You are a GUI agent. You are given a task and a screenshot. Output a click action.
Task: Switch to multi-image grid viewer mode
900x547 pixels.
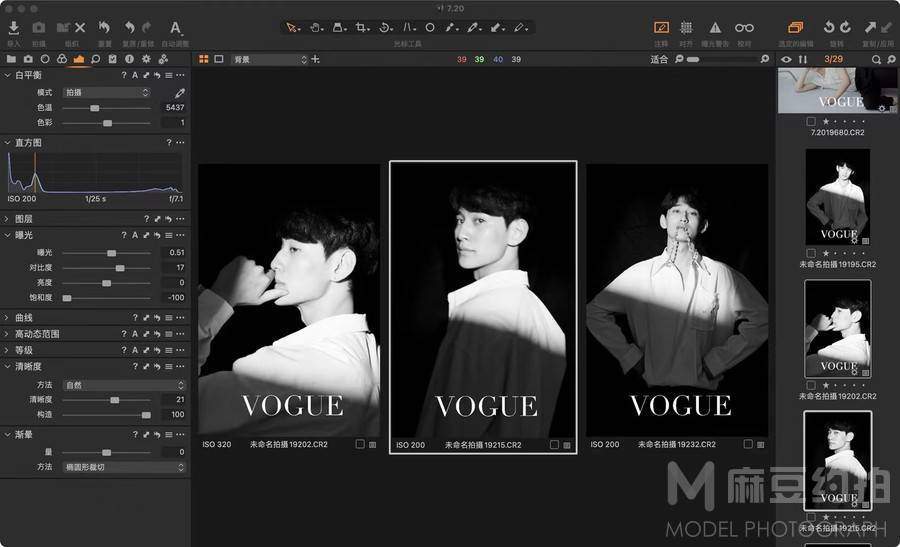pyautogui.click(x=204, y=59)
